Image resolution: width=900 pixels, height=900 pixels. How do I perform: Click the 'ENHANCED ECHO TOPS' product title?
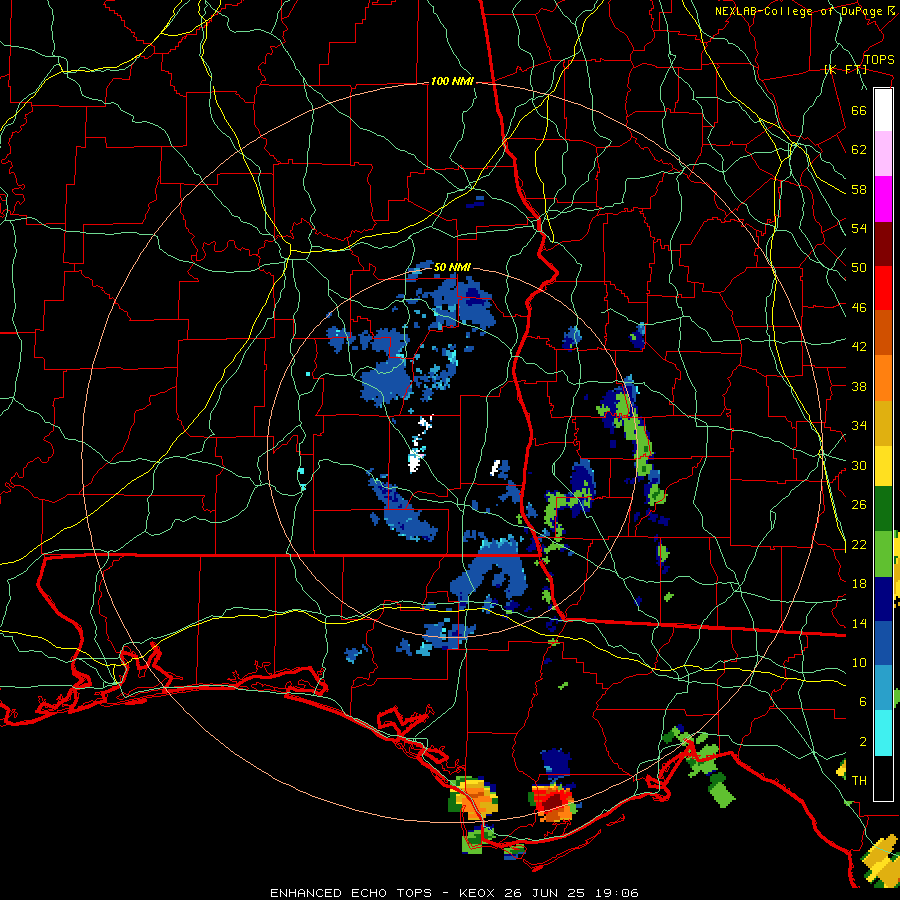[350, 893]
